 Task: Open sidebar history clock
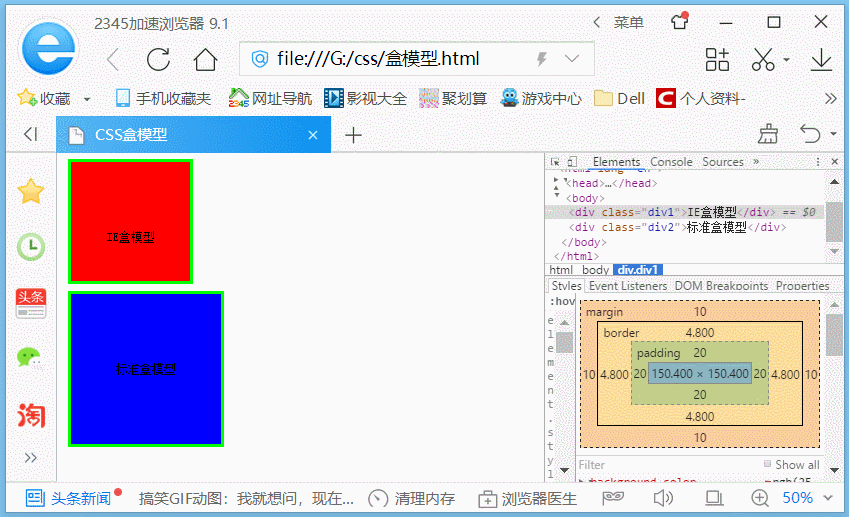point(31,247)
